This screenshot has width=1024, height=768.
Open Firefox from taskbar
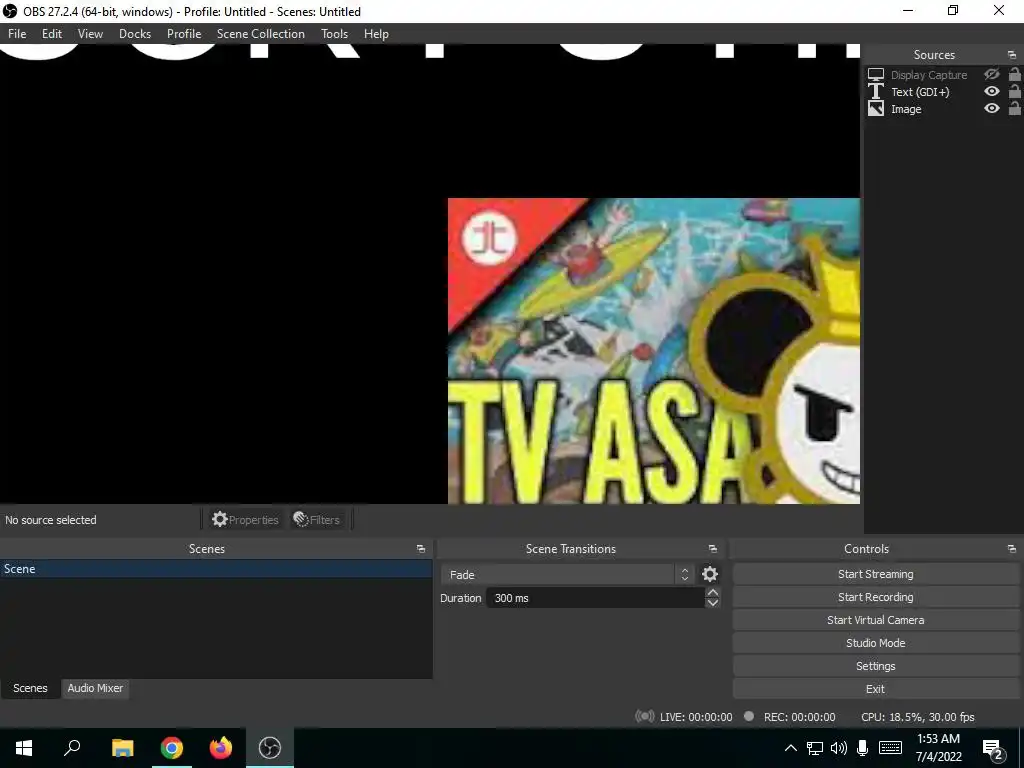pyautogui.click(x=221, y=748)
